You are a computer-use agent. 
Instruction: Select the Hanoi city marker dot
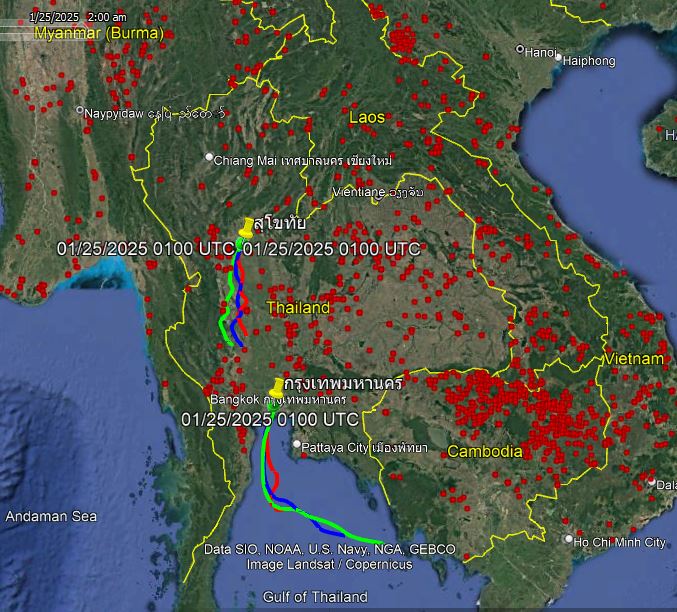pos(520,49)
